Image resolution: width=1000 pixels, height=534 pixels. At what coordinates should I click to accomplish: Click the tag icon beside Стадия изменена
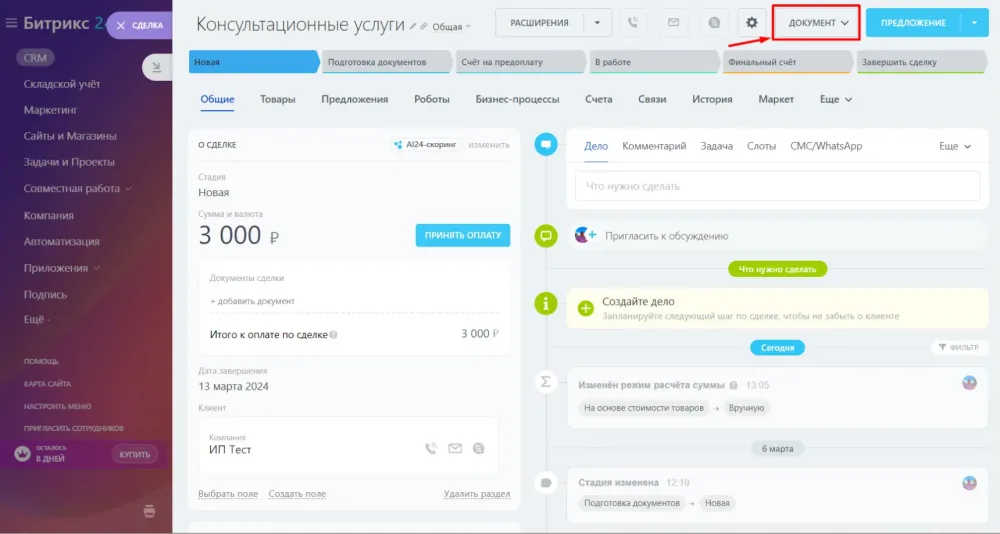[x=546, y=483]
